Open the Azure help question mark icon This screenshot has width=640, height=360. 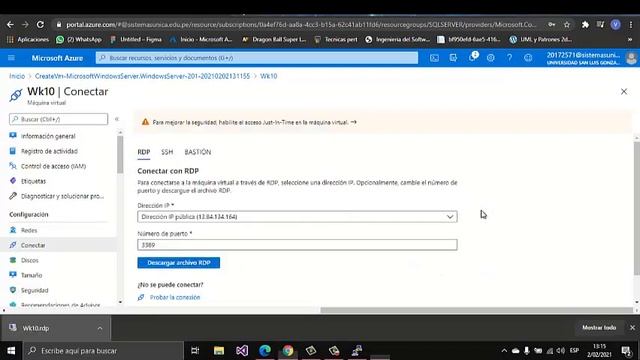click(509, 58)
